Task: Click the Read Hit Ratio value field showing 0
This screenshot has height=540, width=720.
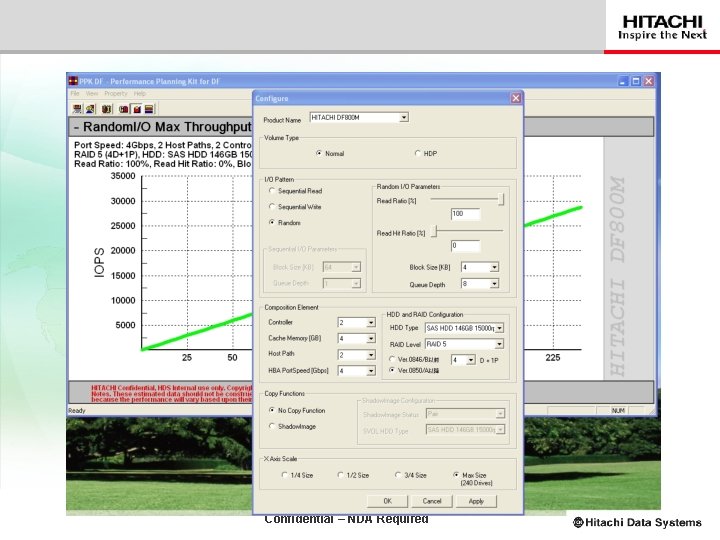Action: [465, 246]
